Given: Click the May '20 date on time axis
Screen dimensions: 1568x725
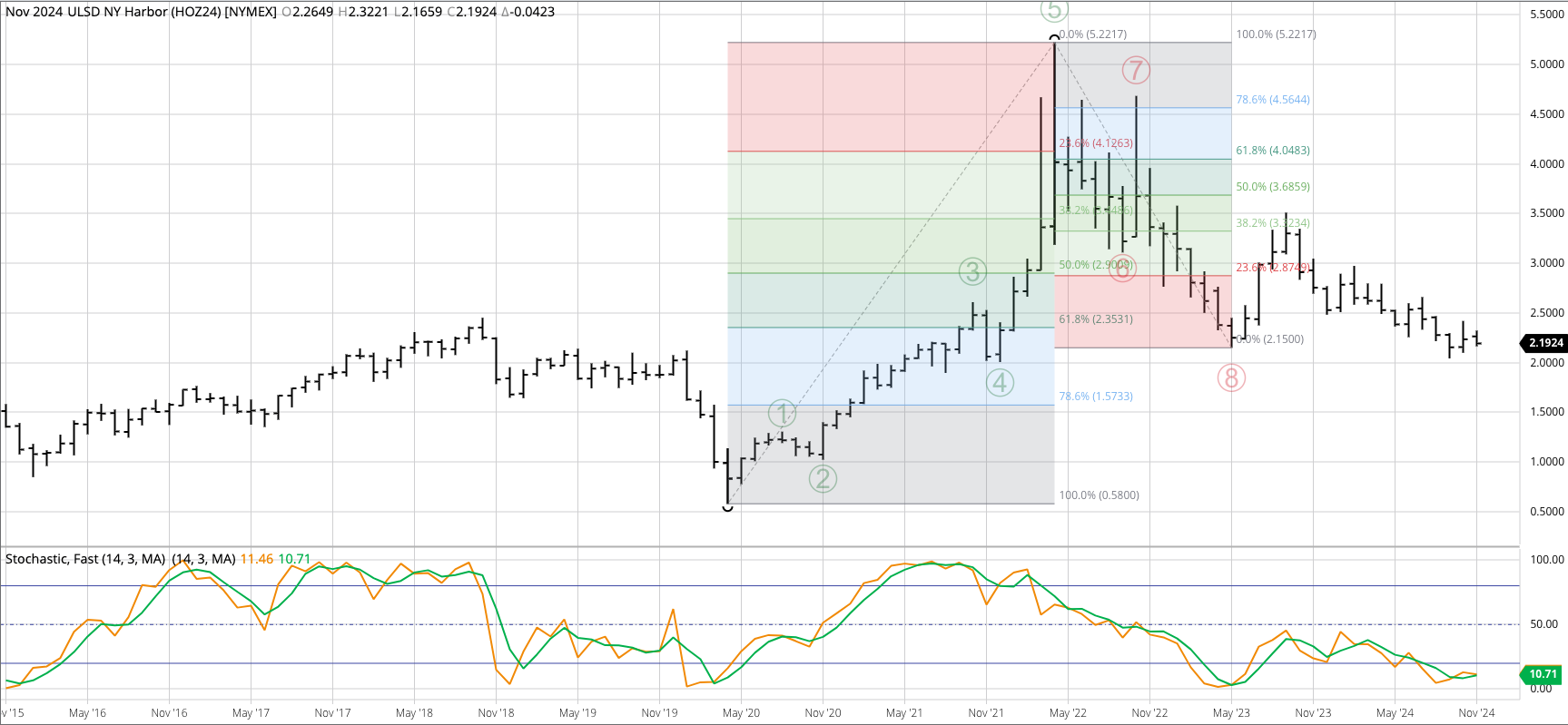Looking at the screenshot, I should (x=741, y=713).
